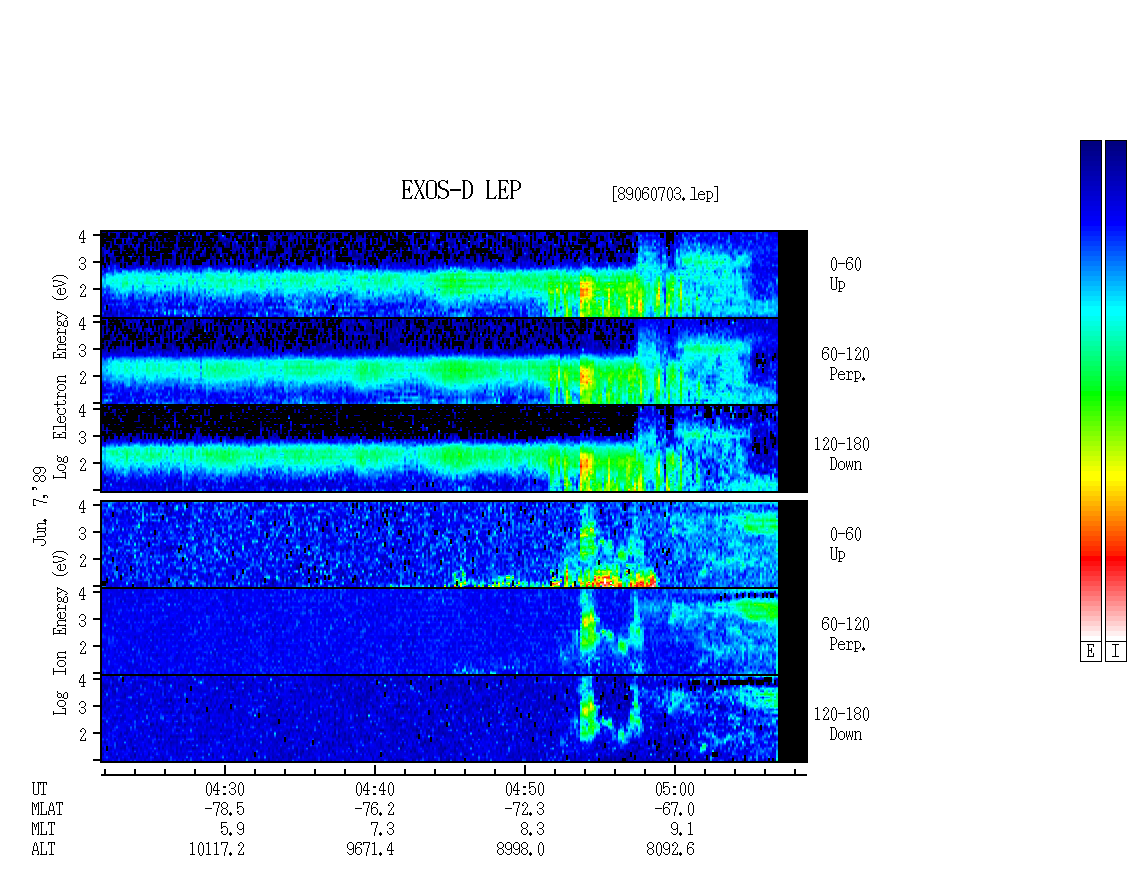Click the E label under the color bar

pyautogui.click(x=1090, y=652)
